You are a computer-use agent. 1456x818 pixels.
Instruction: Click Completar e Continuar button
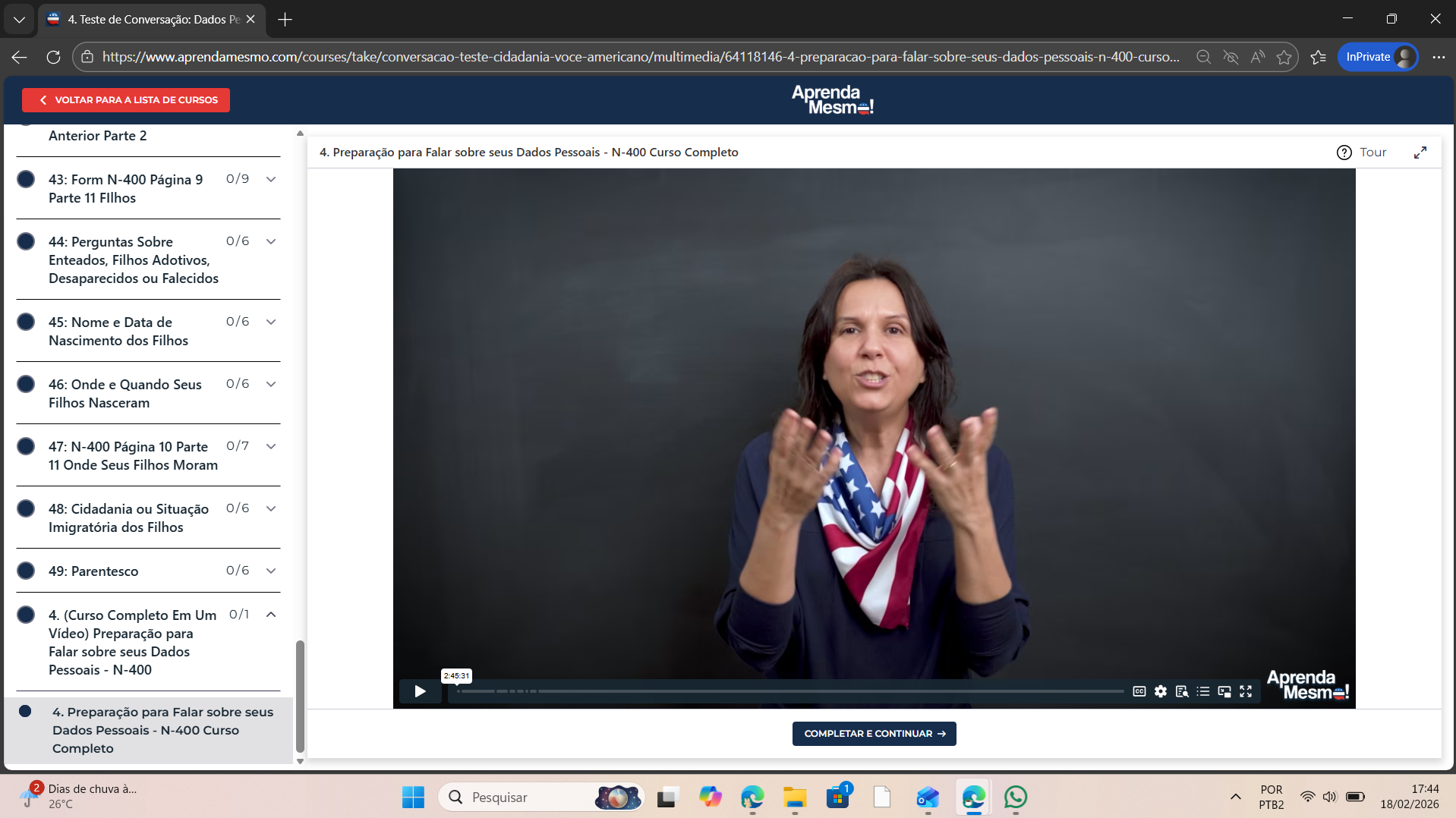point(874,734)
